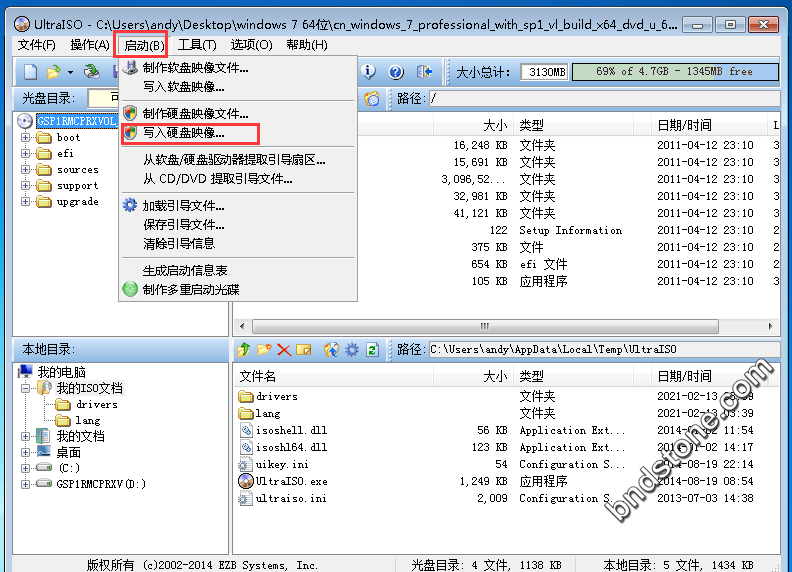
Task: Expand the efi folder in tree
Action: click(25, 154)
